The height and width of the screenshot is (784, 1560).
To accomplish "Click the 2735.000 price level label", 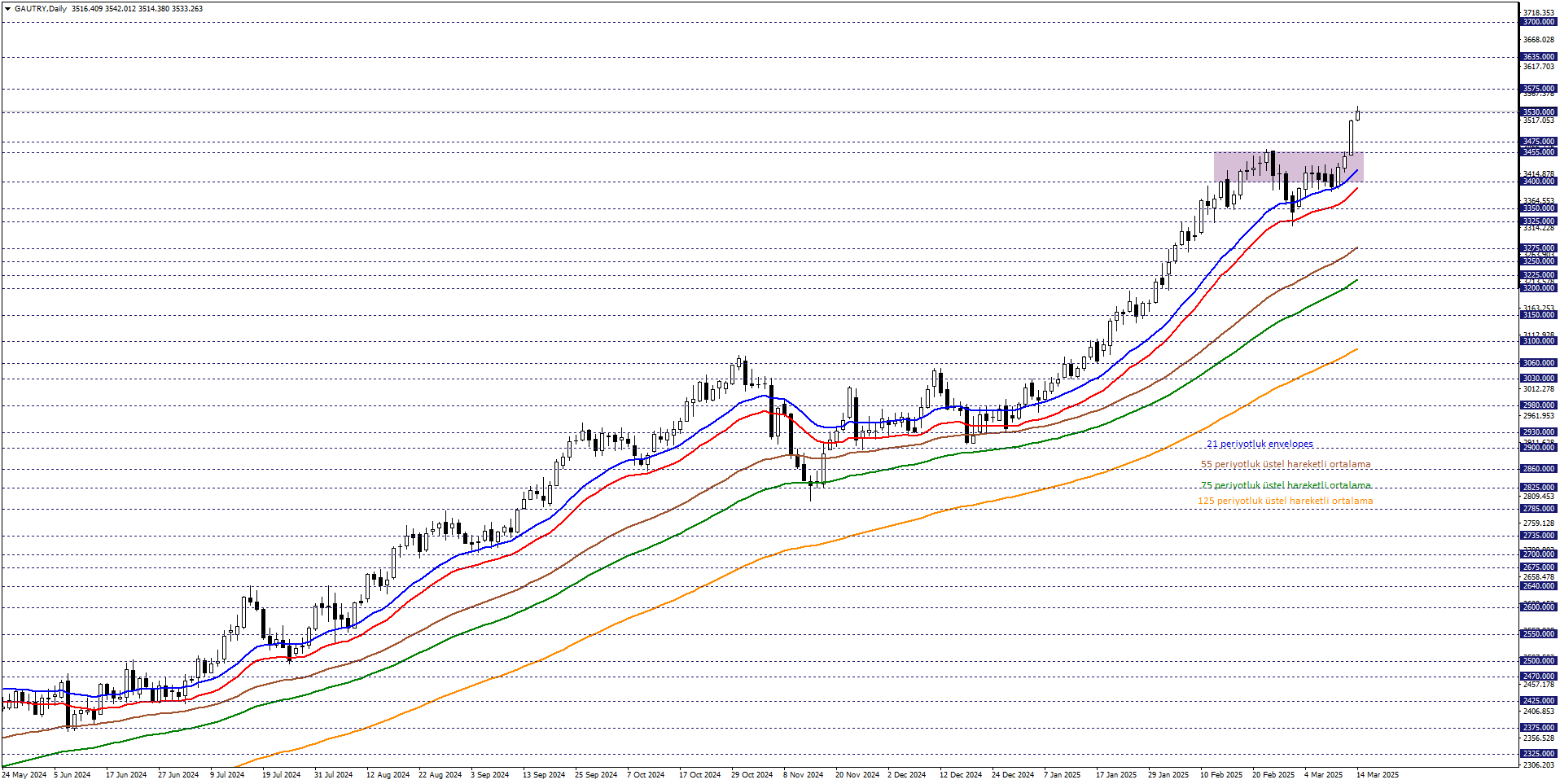I will pyautogui.click(x=1538, y=536).
